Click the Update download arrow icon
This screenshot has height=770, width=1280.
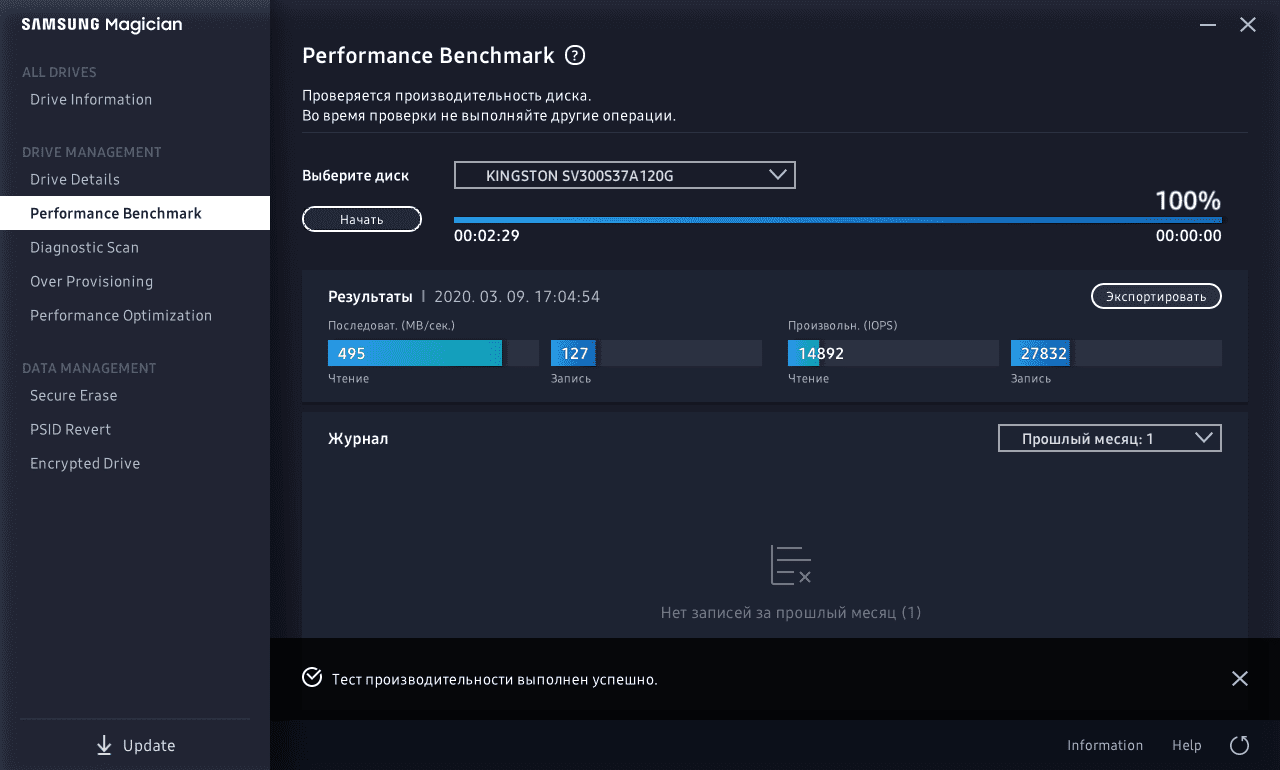104,745
